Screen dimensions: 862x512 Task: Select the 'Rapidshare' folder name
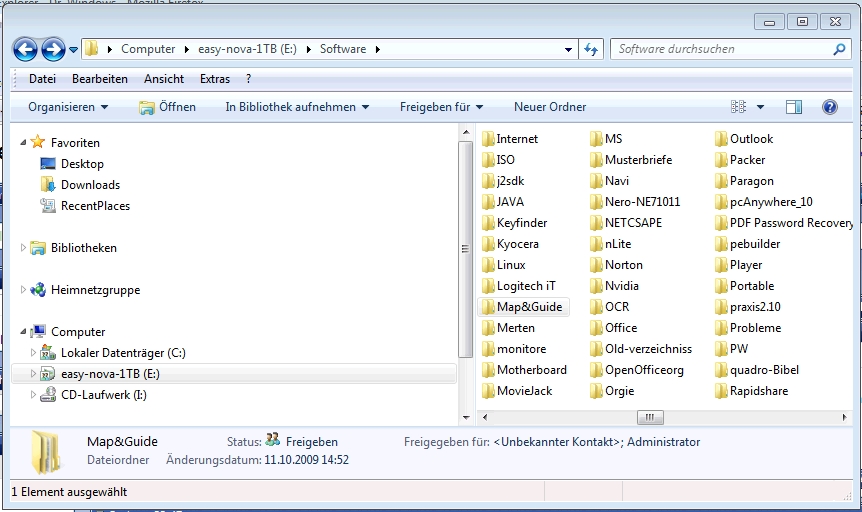pyautogui.click(x=759, y=390)
